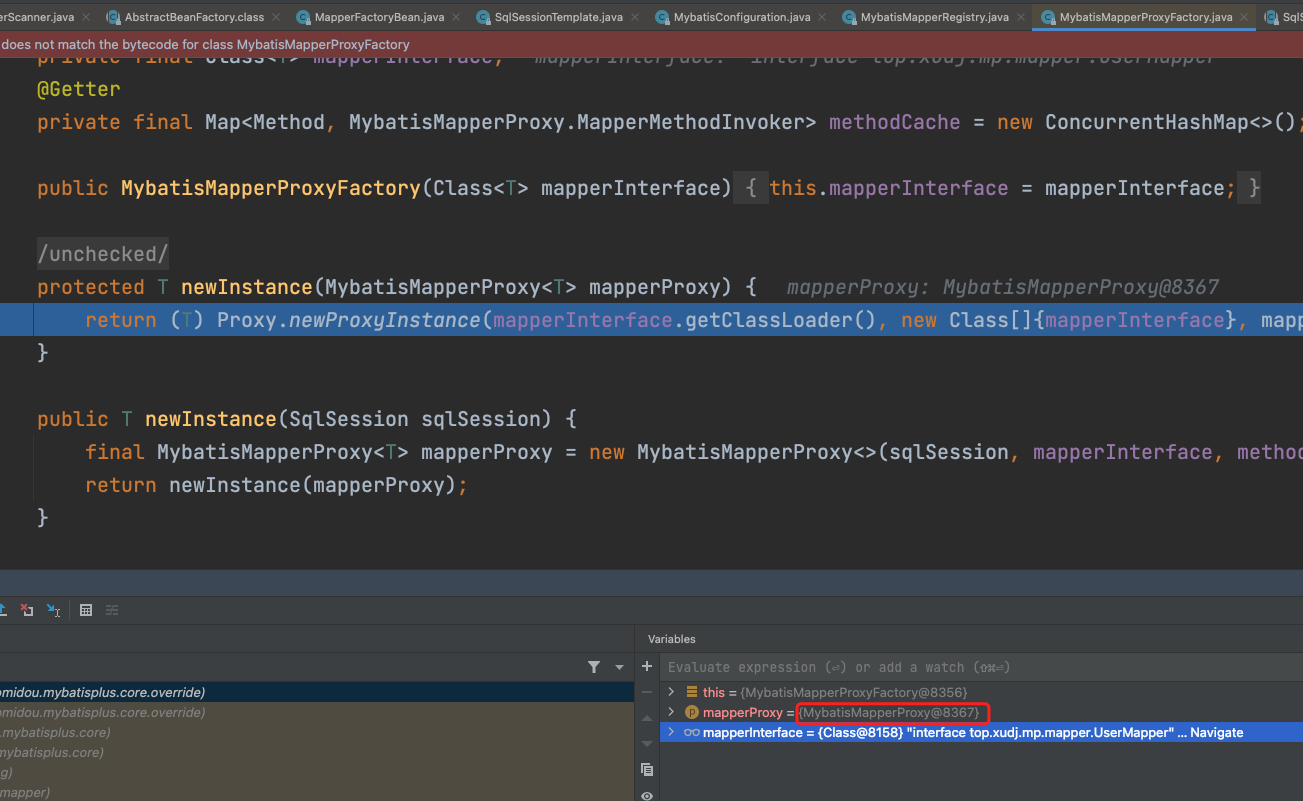
Task: Expand the folded /unchecked/ annotation region
Action: pos(103,254)
